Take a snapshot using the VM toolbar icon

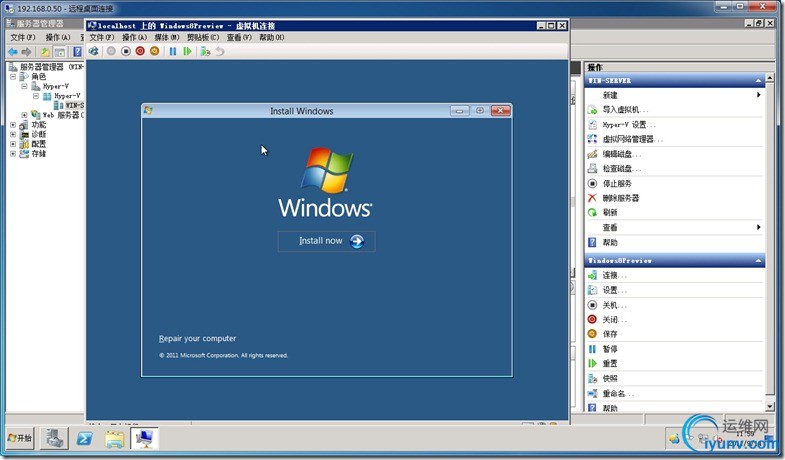[x=205, y=51]
